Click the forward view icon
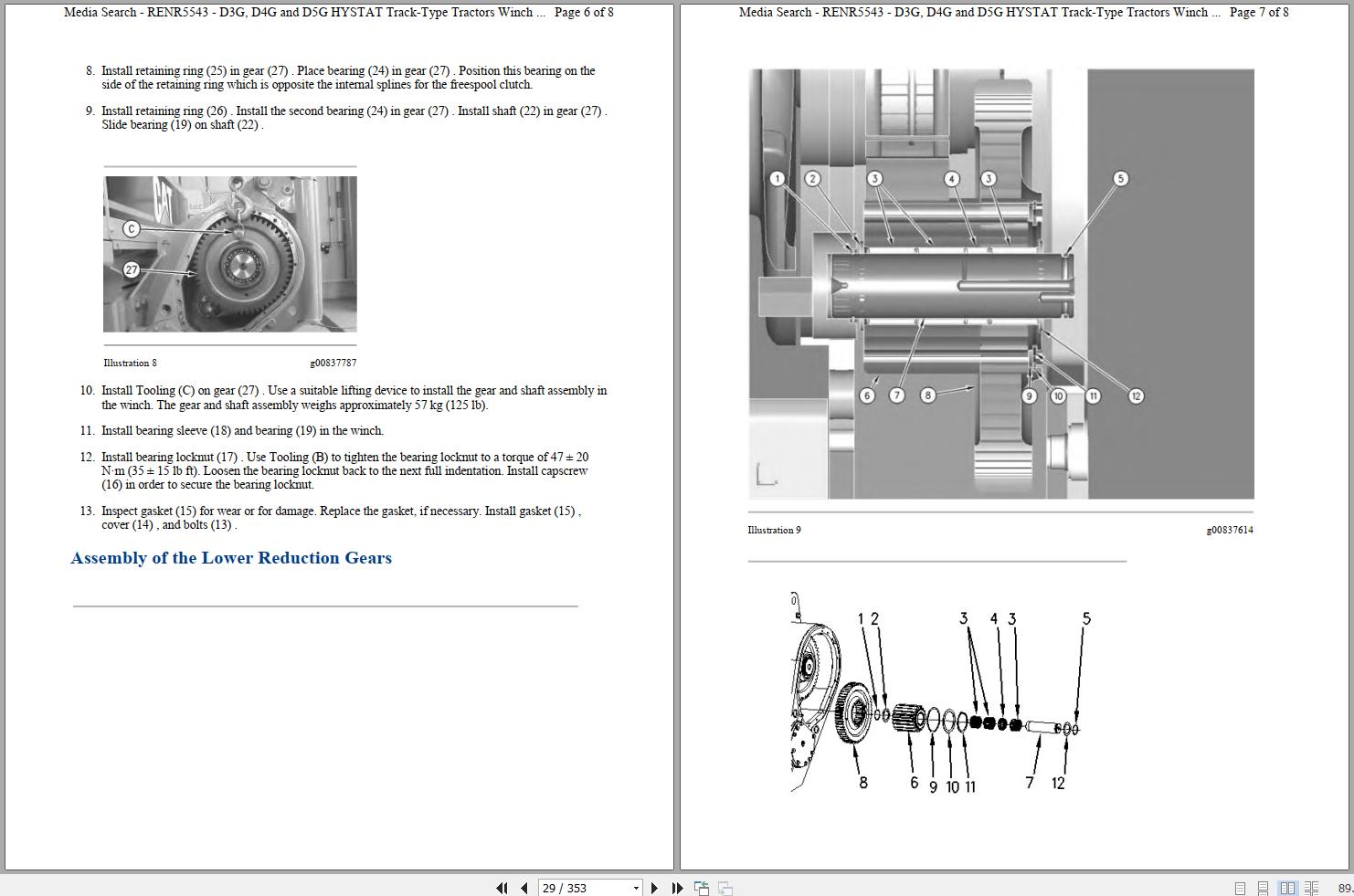 [725, 887]
